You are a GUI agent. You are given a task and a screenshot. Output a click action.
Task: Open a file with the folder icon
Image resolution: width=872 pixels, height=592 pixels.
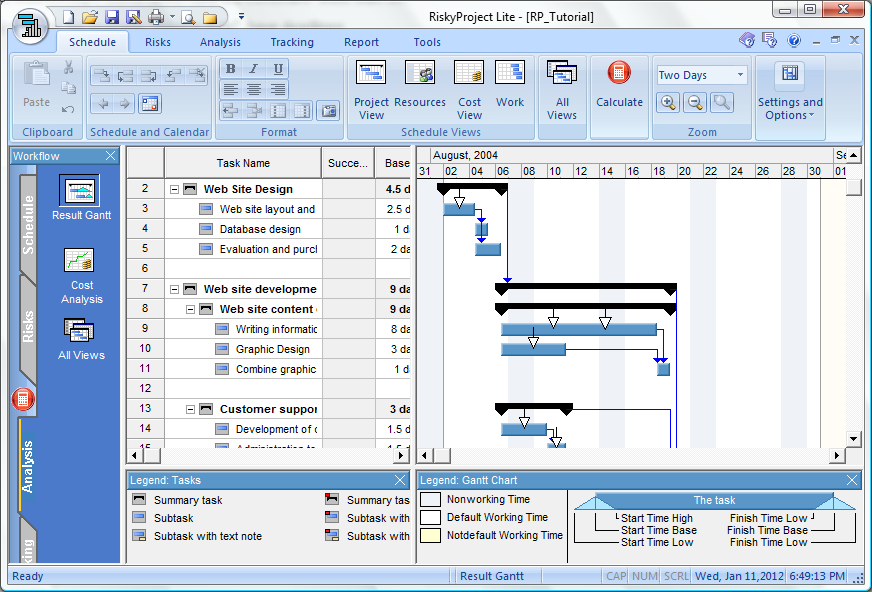(90, 17)
